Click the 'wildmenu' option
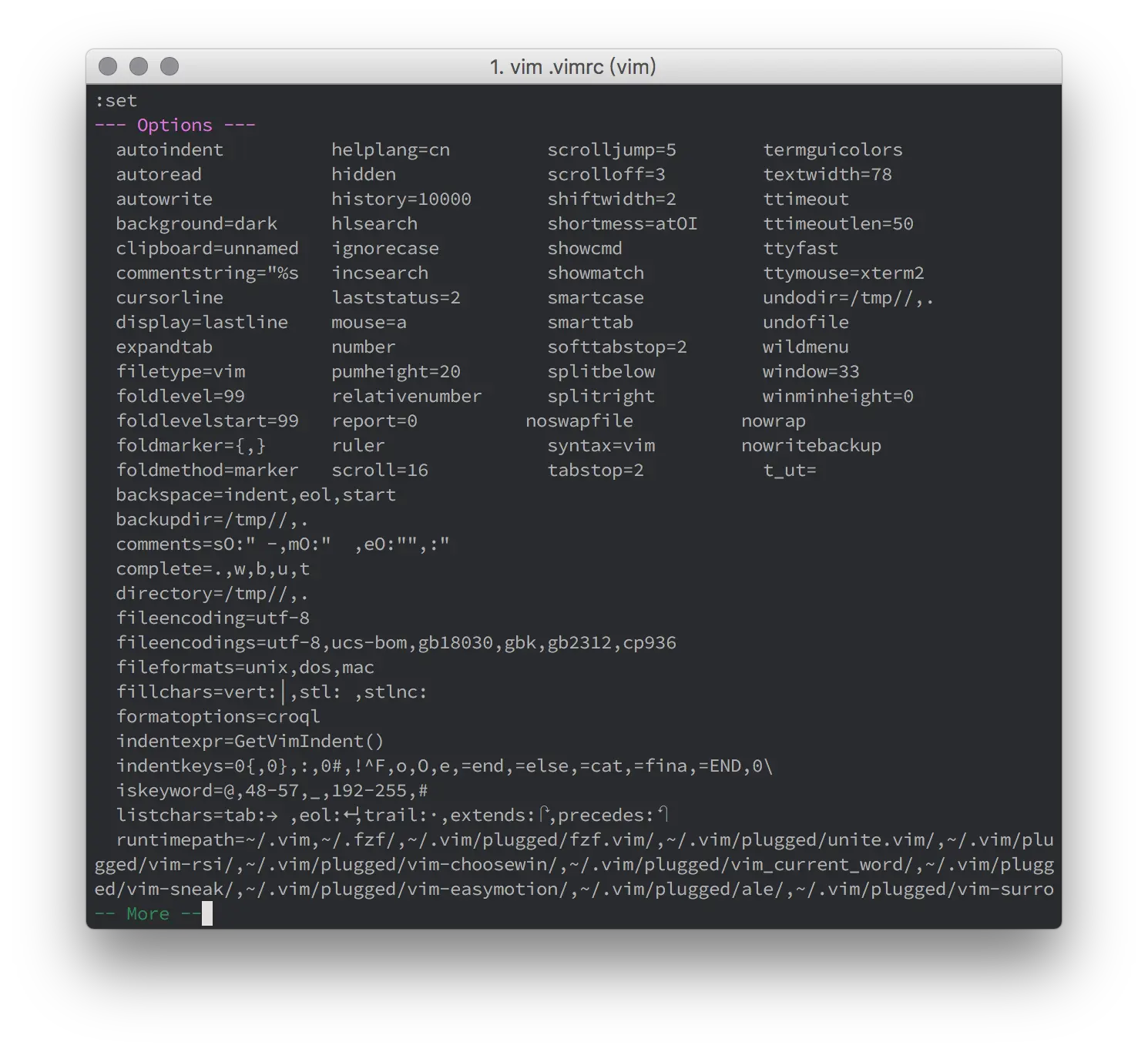The height and width of the screenshot is (1052, 1148). coord(806,347)
